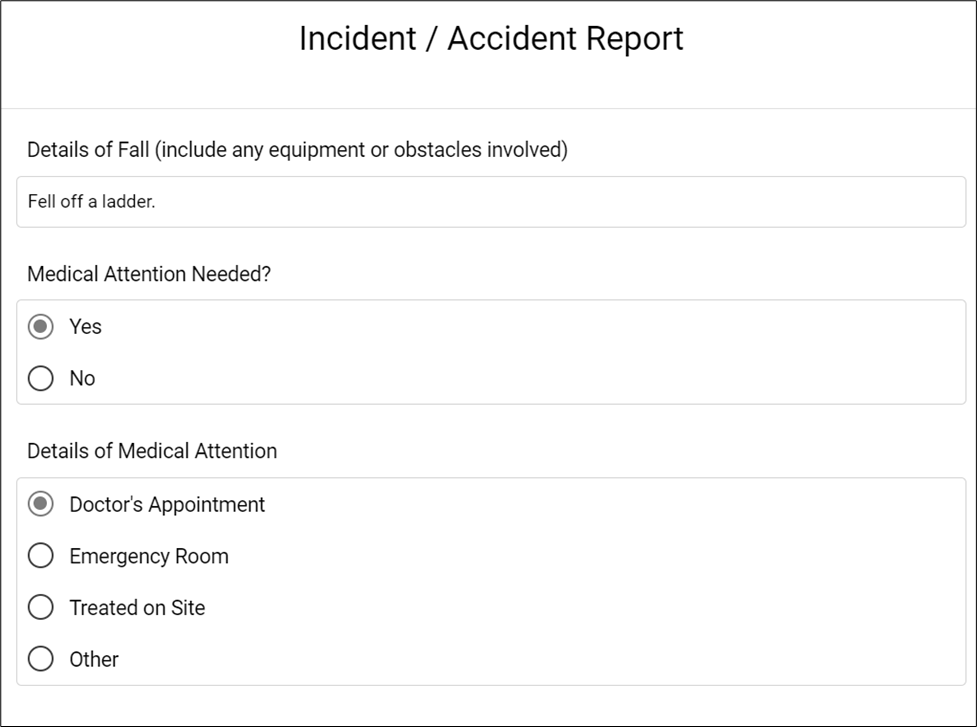Select the Doctor's Appointment radio circle
The height and width of the screenshot is (727, 977).
click(41, 504)
